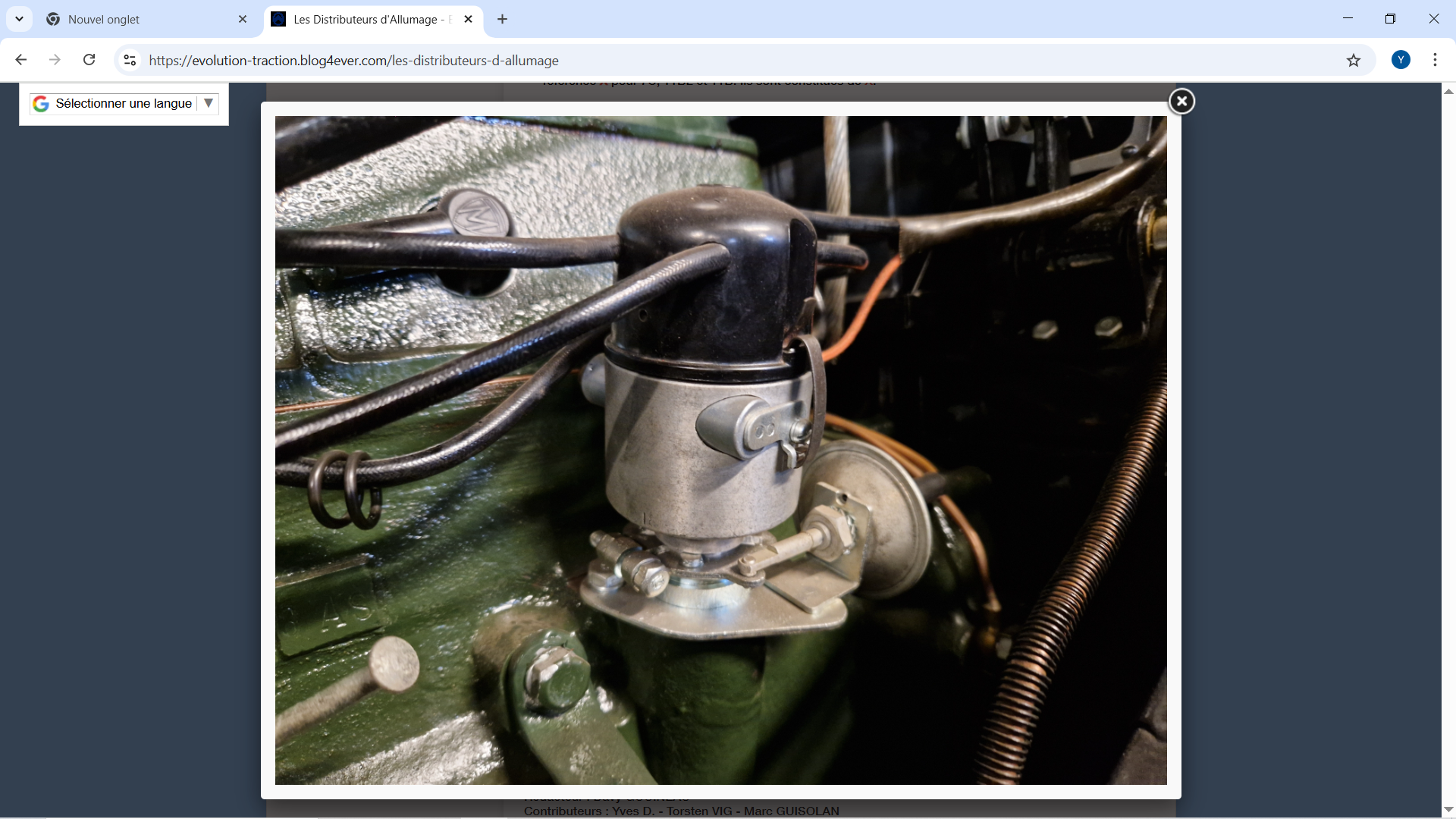The image size is (1456, 819).
Task: View site information icon in address bar
Action: (x=130, y=60)
